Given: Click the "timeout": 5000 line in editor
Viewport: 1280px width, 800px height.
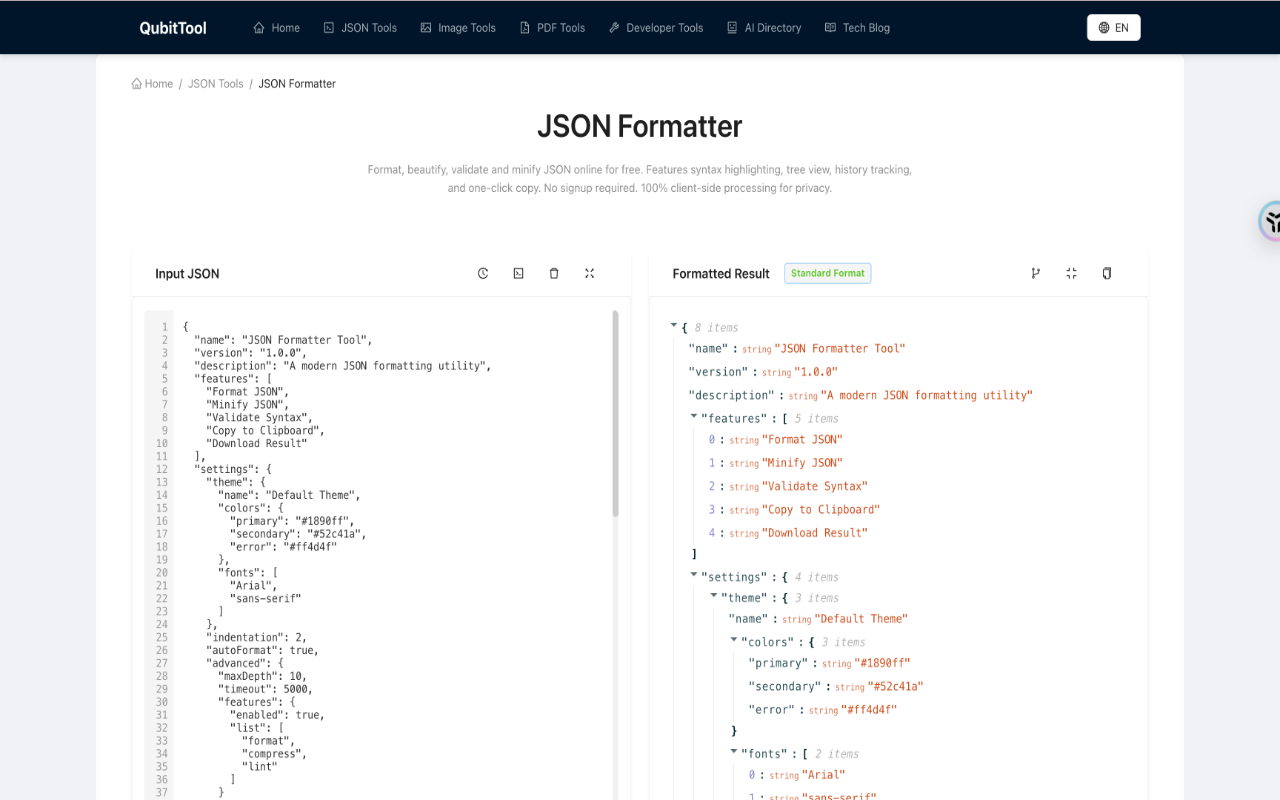Looking at the screenshot, I should 266,690.
